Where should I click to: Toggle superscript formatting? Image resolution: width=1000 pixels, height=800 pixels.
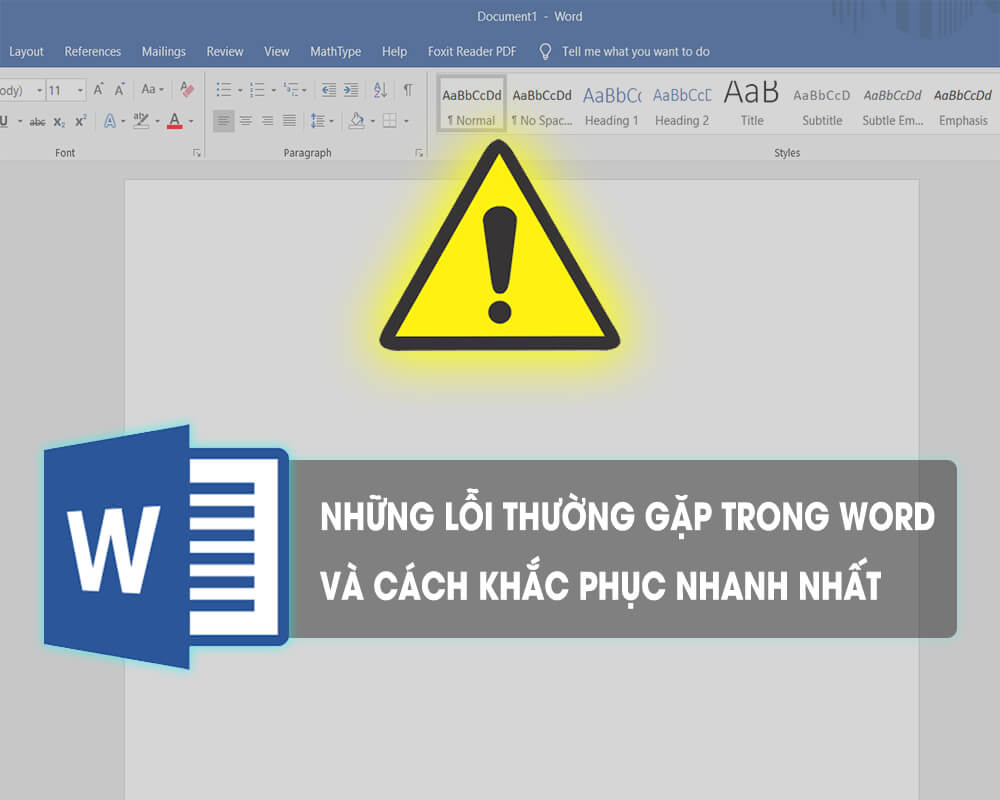coord(80,121)
